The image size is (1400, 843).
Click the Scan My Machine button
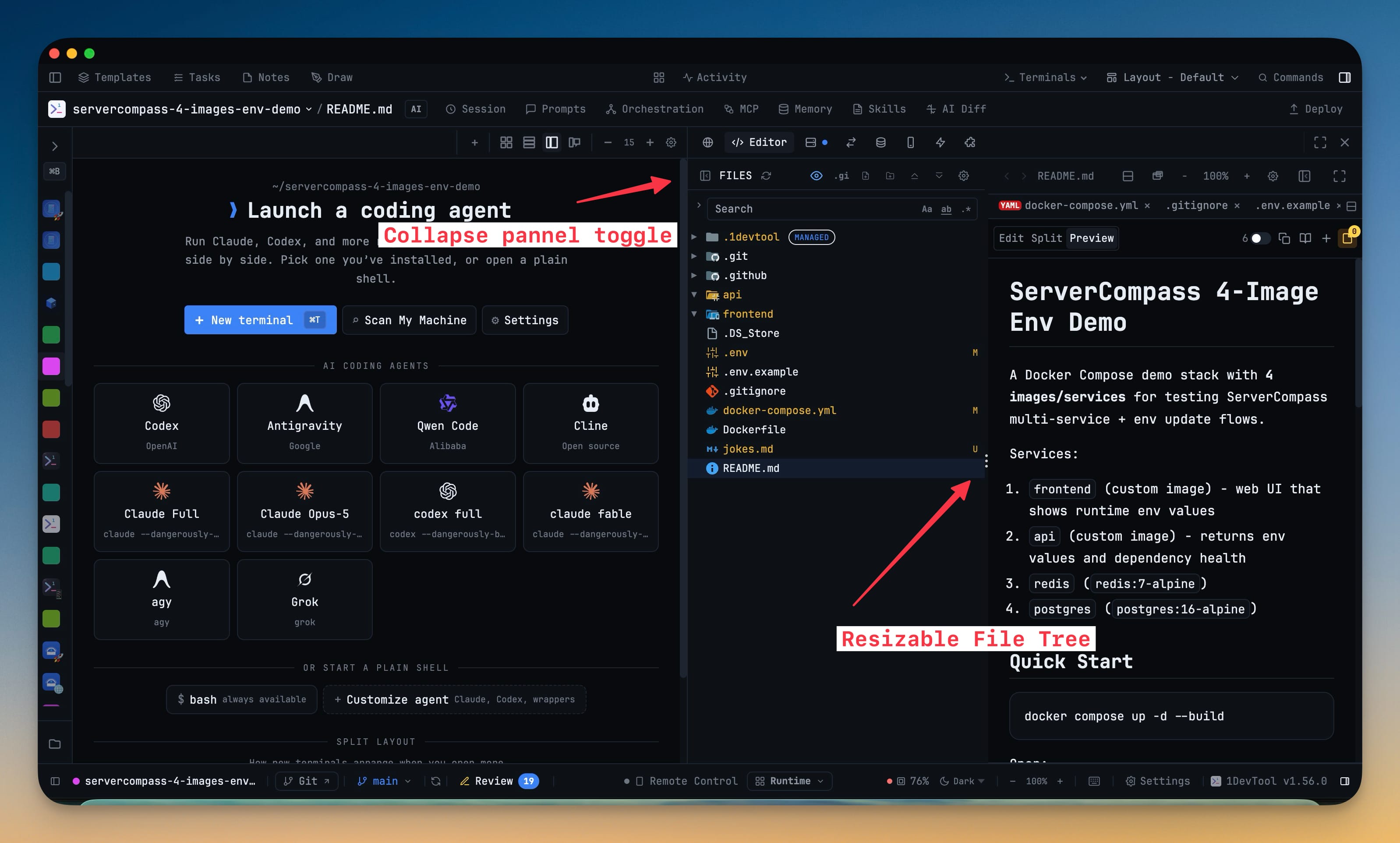tap(409, 320)
